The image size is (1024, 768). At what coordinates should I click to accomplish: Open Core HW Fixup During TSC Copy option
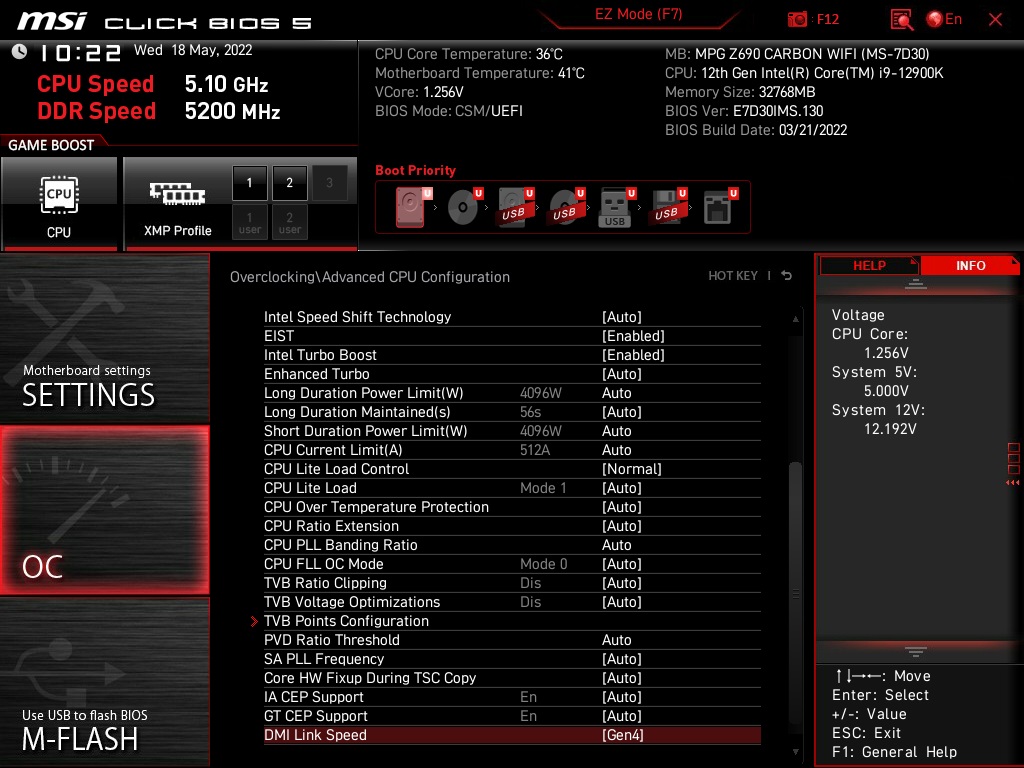512,677
